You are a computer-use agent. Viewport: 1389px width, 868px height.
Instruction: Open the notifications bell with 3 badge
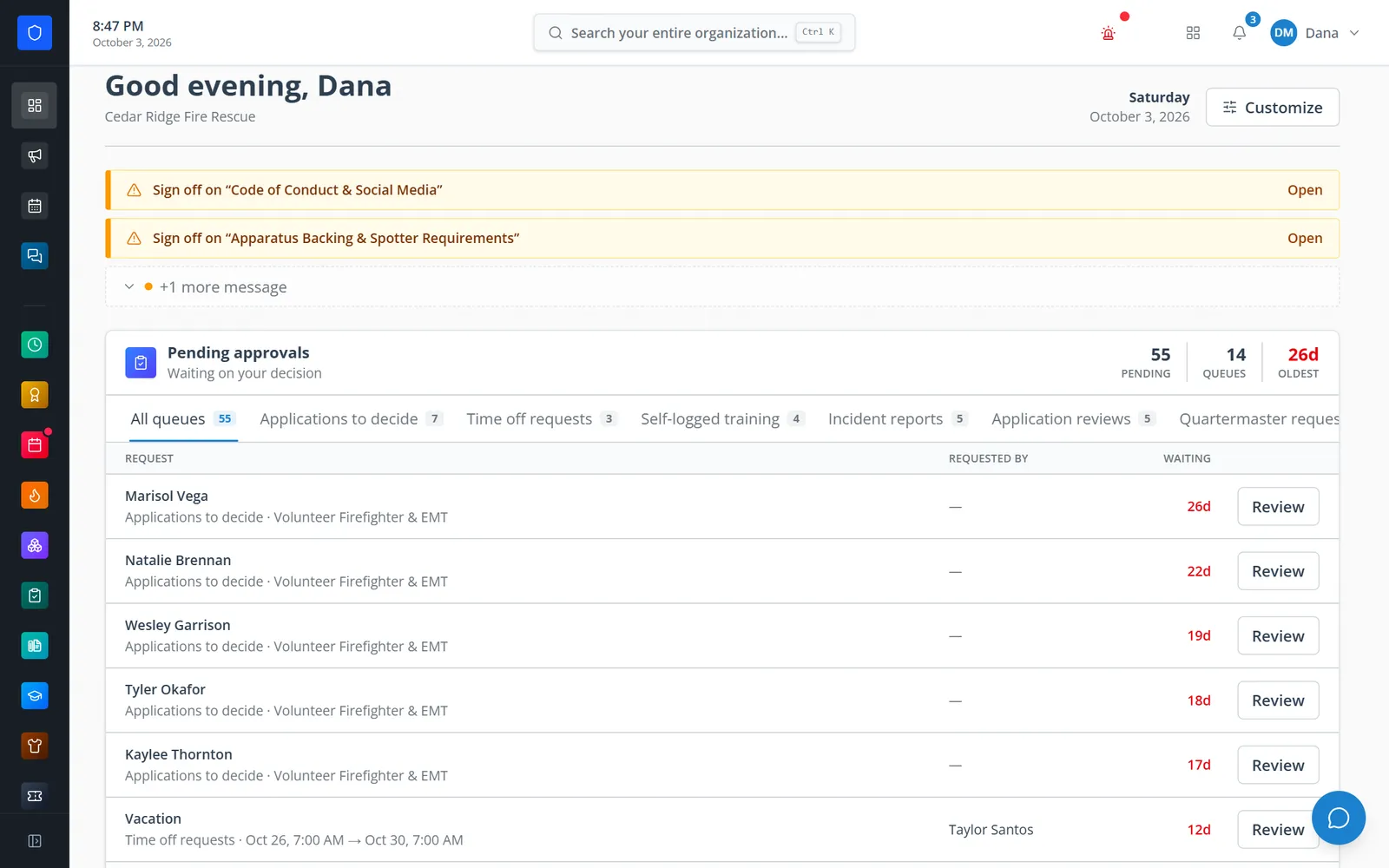tap(1240, 33)
